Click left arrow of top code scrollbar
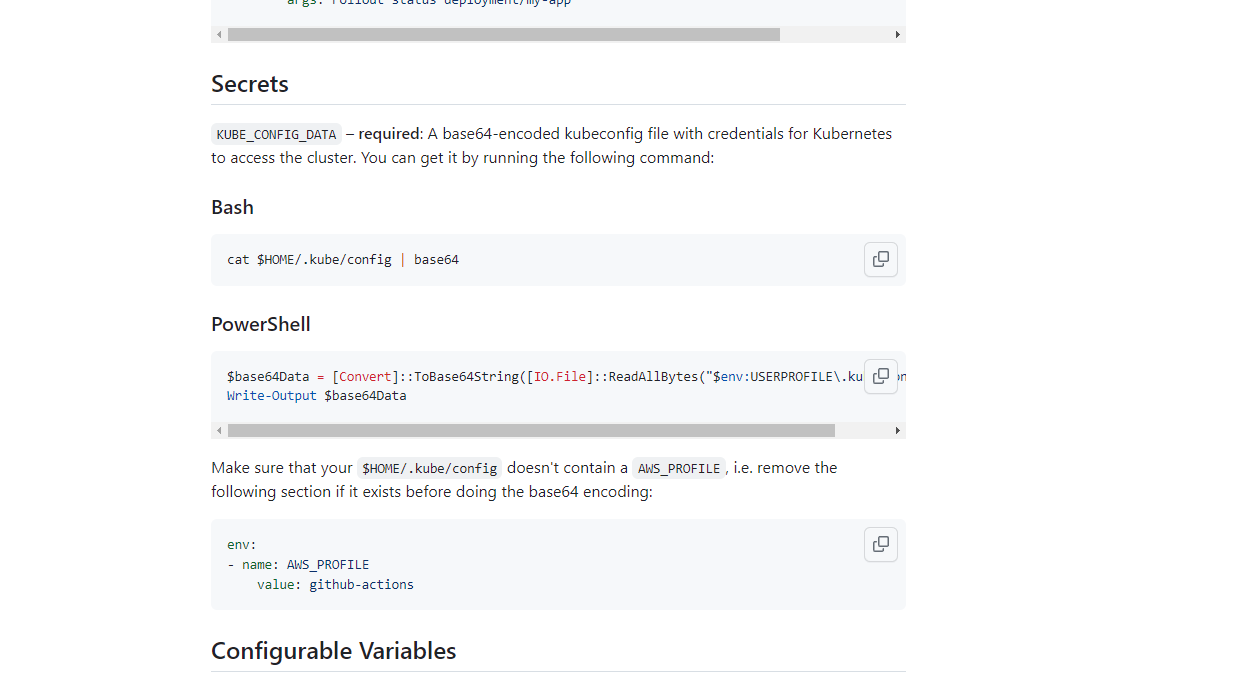The width and height of the screenshot is (1247, 680). click(219, 34)
